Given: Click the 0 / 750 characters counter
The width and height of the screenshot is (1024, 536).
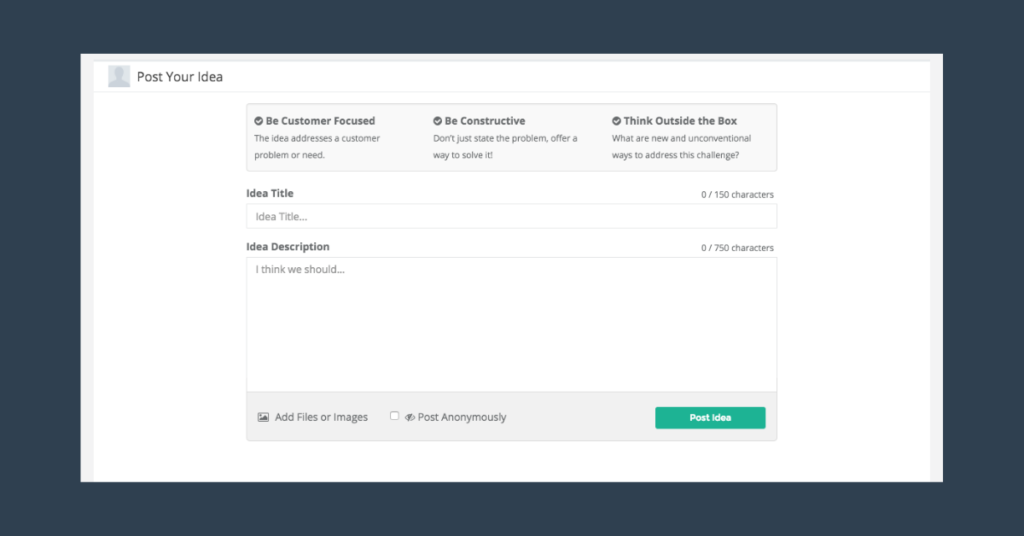Looking at the screenshot, I should 737,248.
